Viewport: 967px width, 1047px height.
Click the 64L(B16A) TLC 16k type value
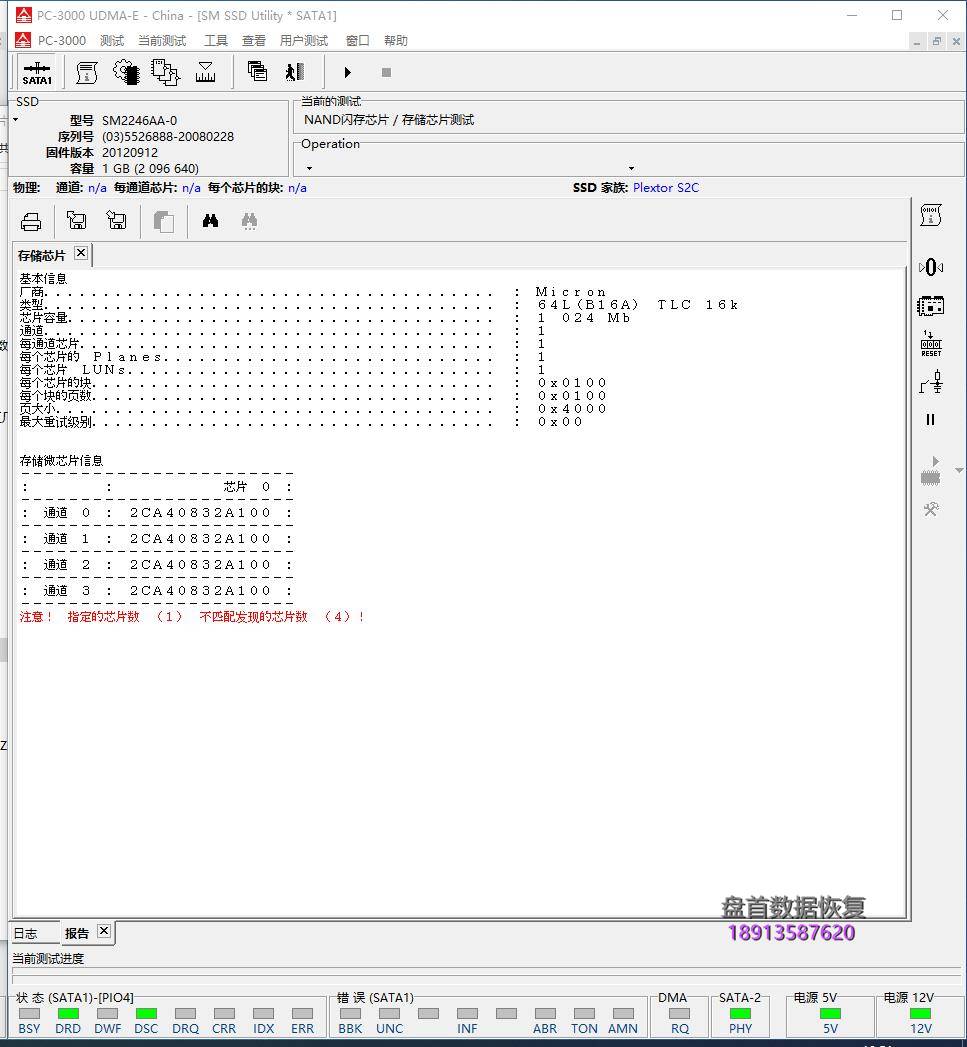tap(638, 304)
